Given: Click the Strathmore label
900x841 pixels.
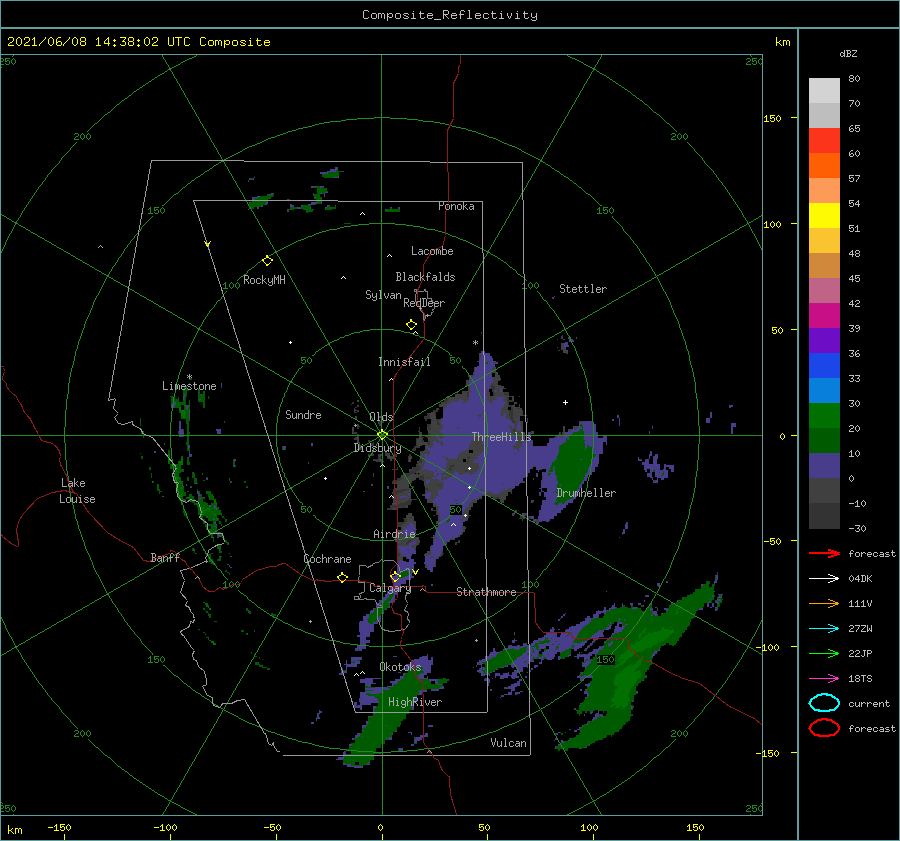Looking at the screenshot, I should pos(486,592).
